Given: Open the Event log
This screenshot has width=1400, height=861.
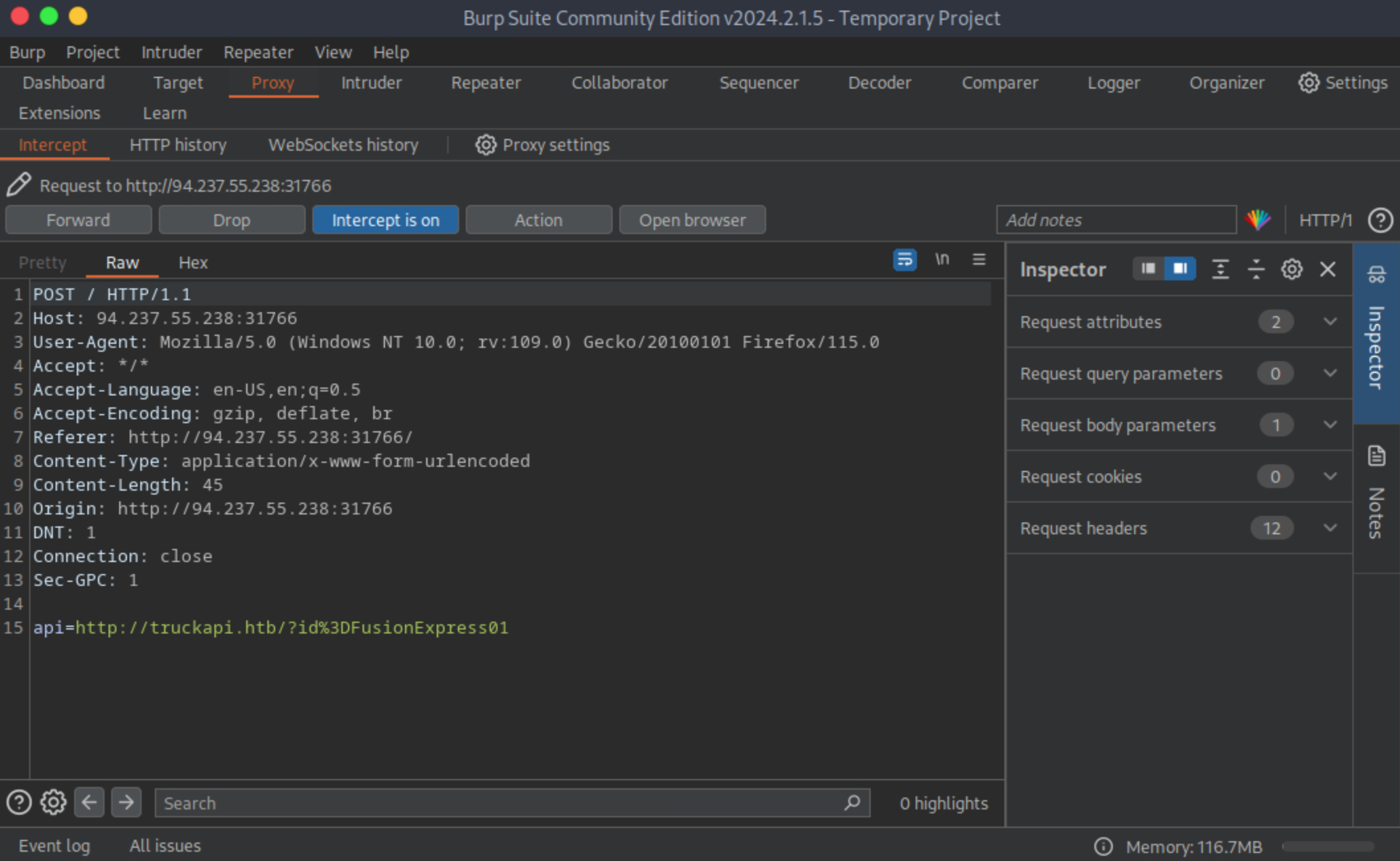Looking at the screenshot, I should [54, 846].
